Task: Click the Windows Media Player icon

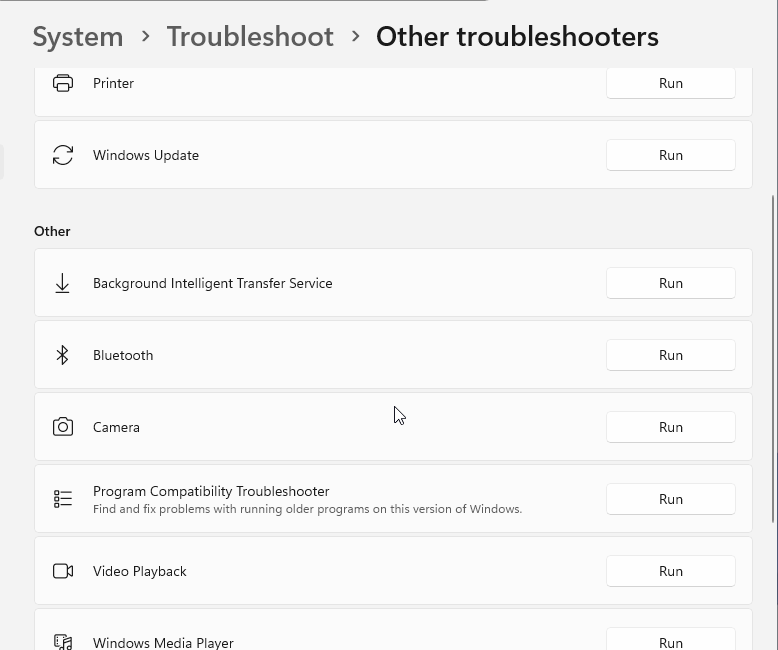Action: point(63,642)
